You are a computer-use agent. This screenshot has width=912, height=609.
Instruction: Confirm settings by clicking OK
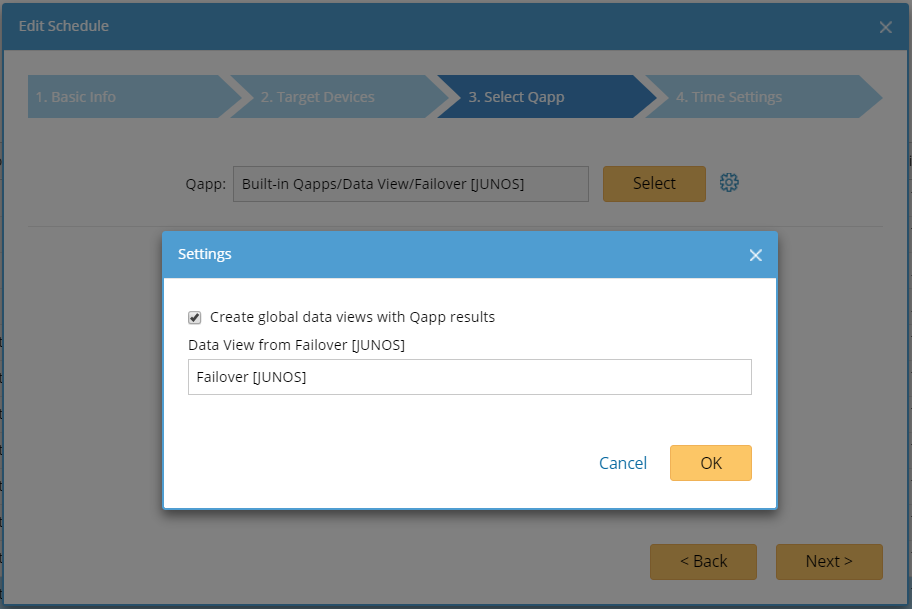point(710,463)
